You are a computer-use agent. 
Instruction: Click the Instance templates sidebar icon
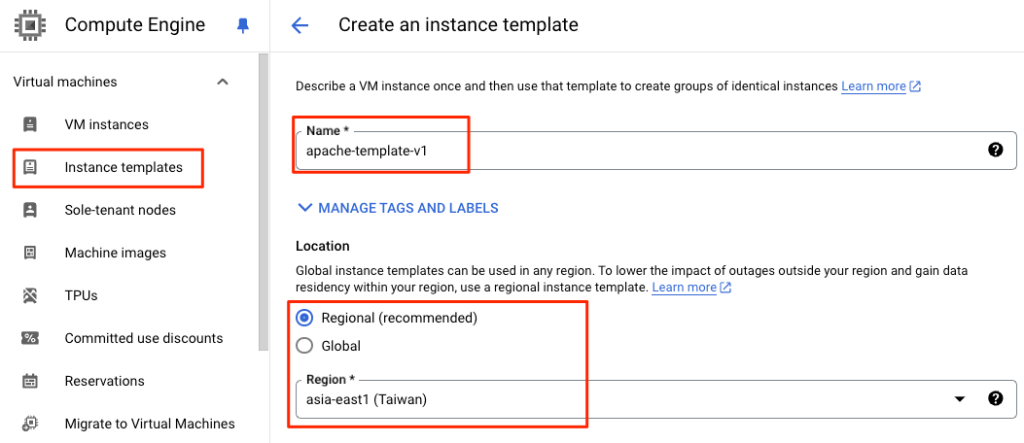click(x=30, y=167)
